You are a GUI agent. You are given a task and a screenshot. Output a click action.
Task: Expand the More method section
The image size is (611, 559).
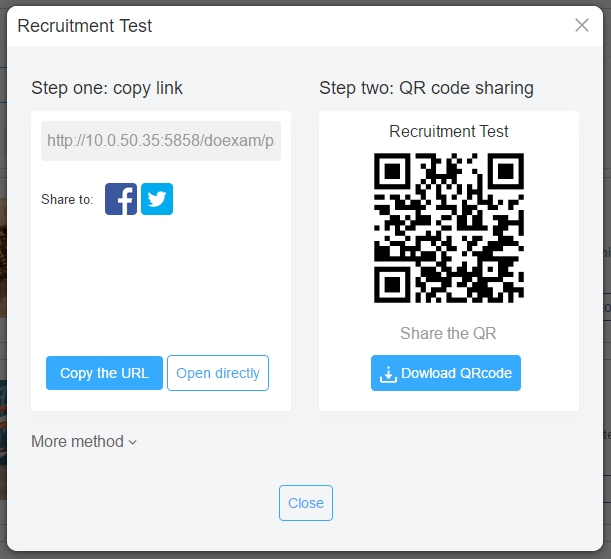pos(84,442)
